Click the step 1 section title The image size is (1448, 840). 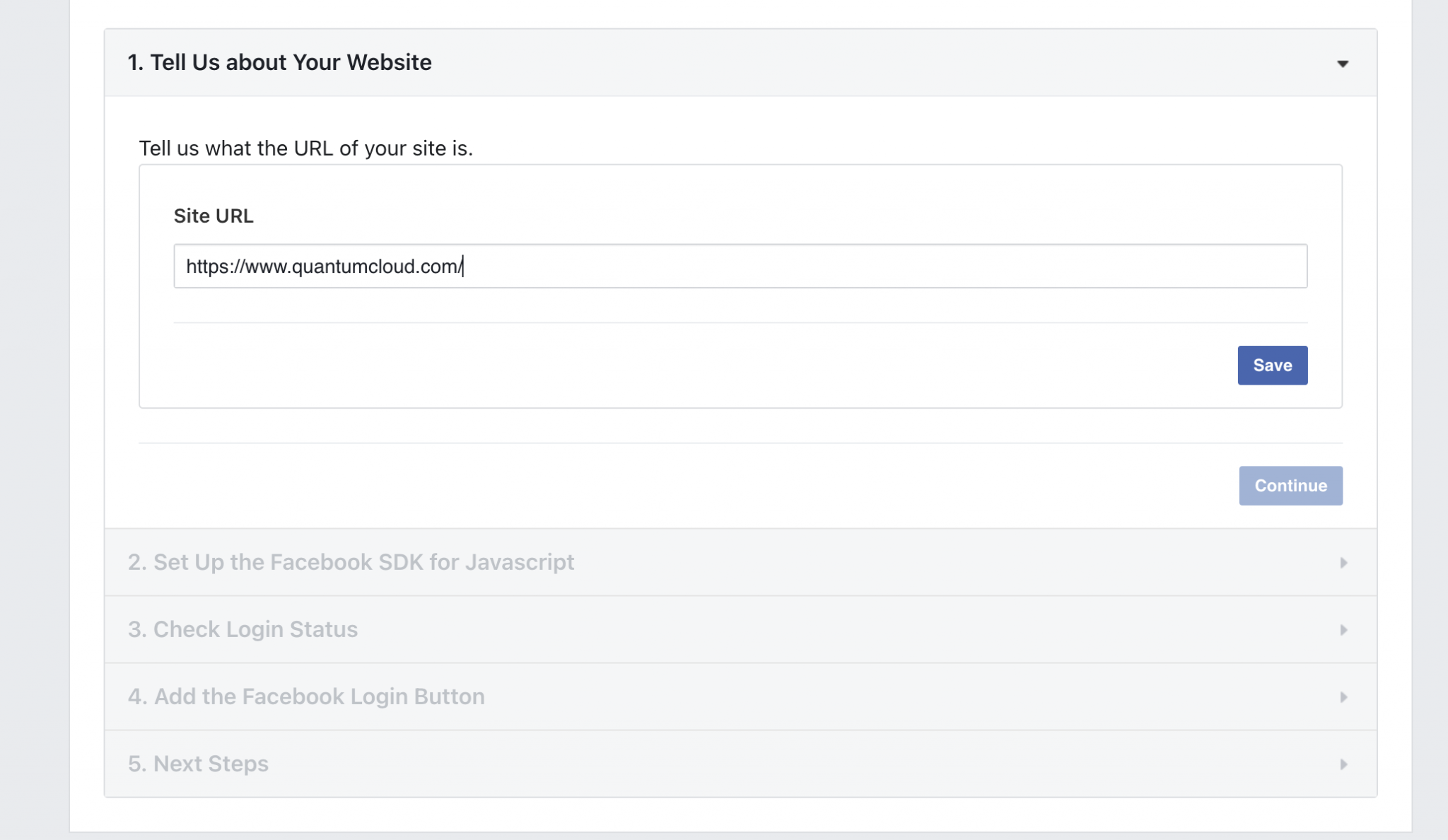[x=279, y=63]
